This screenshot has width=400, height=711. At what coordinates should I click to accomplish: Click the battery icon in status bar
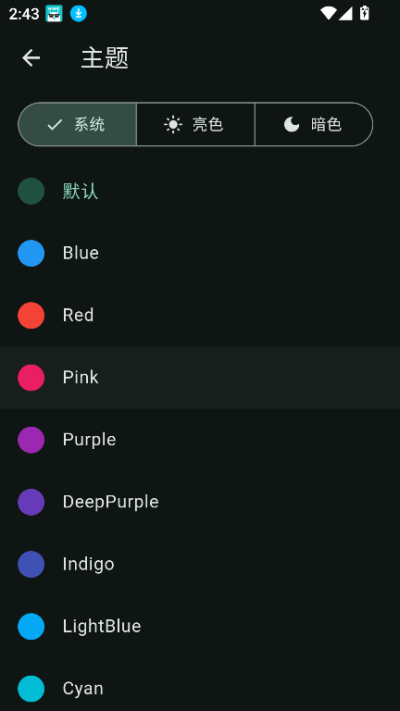pos(365,13)
